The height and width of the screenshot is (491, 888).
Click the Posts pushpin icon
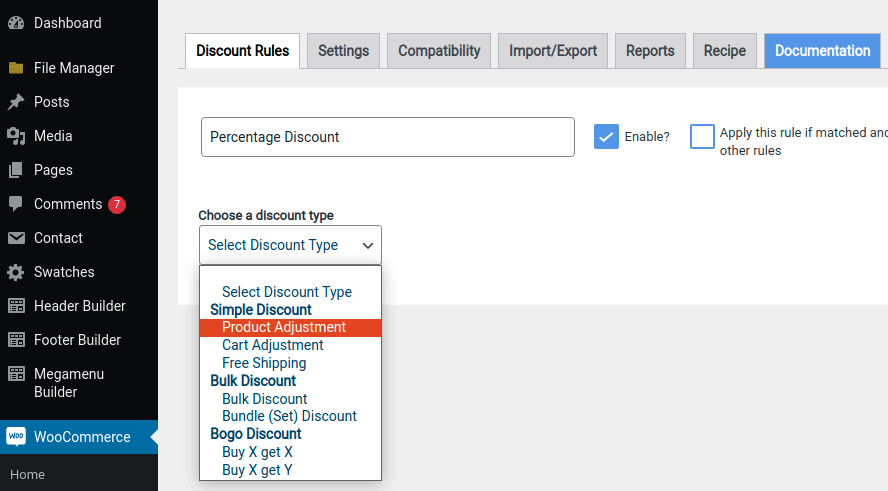click(x=16, y=102)
